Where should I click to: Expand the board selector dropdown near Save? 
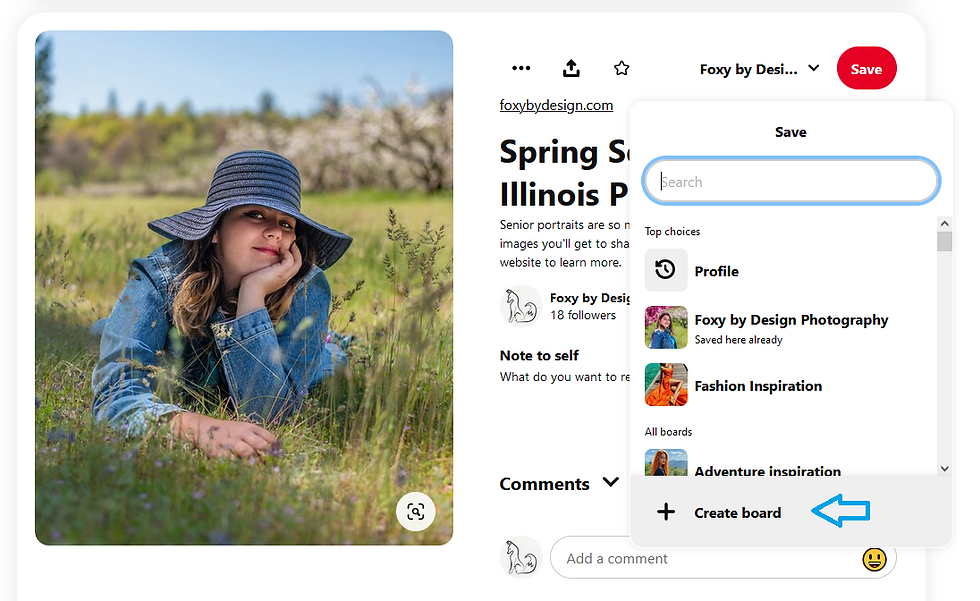click(813, 68)
